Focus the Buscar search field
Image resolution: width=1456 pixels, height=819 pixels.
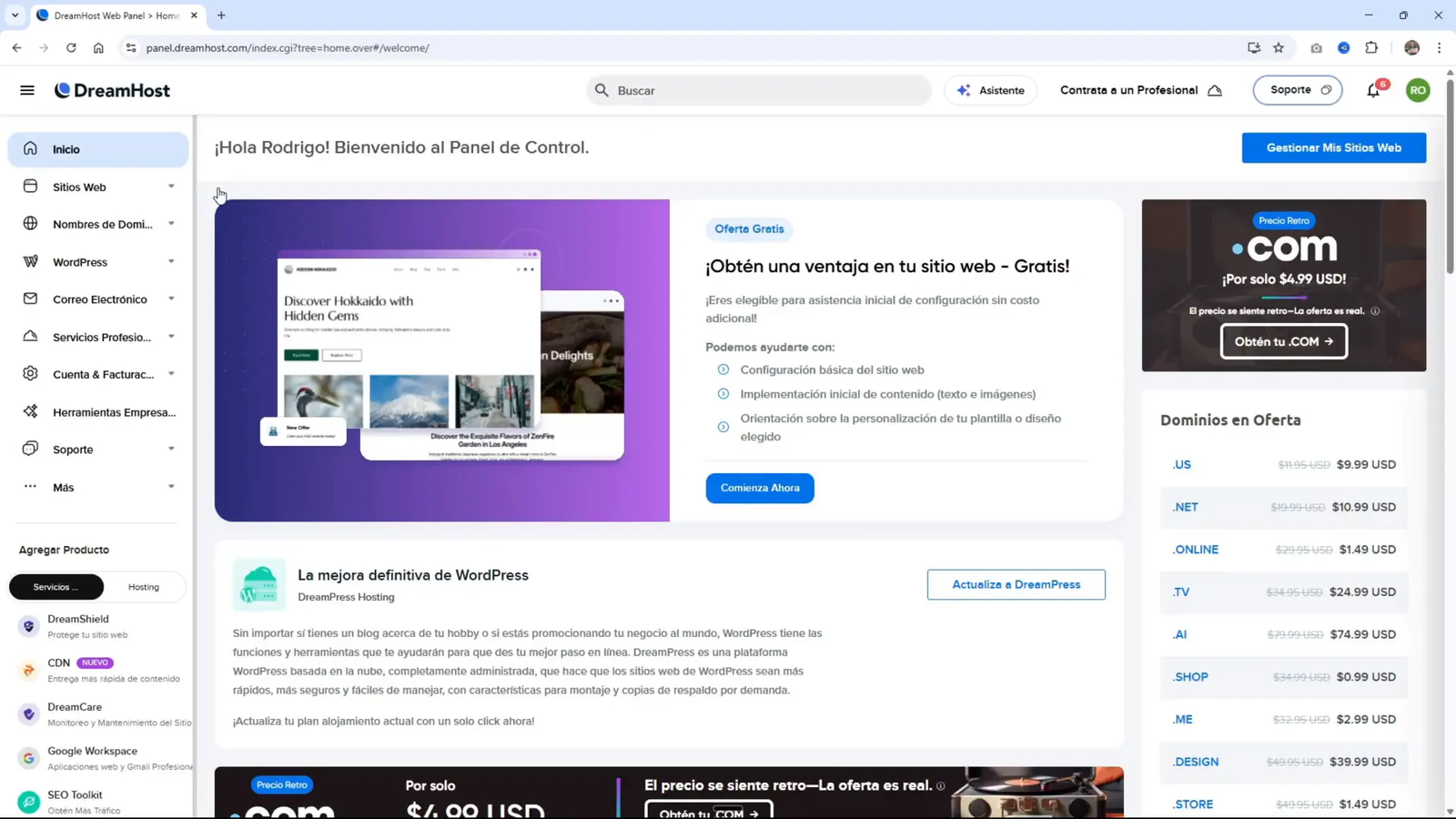coord(759,90)
